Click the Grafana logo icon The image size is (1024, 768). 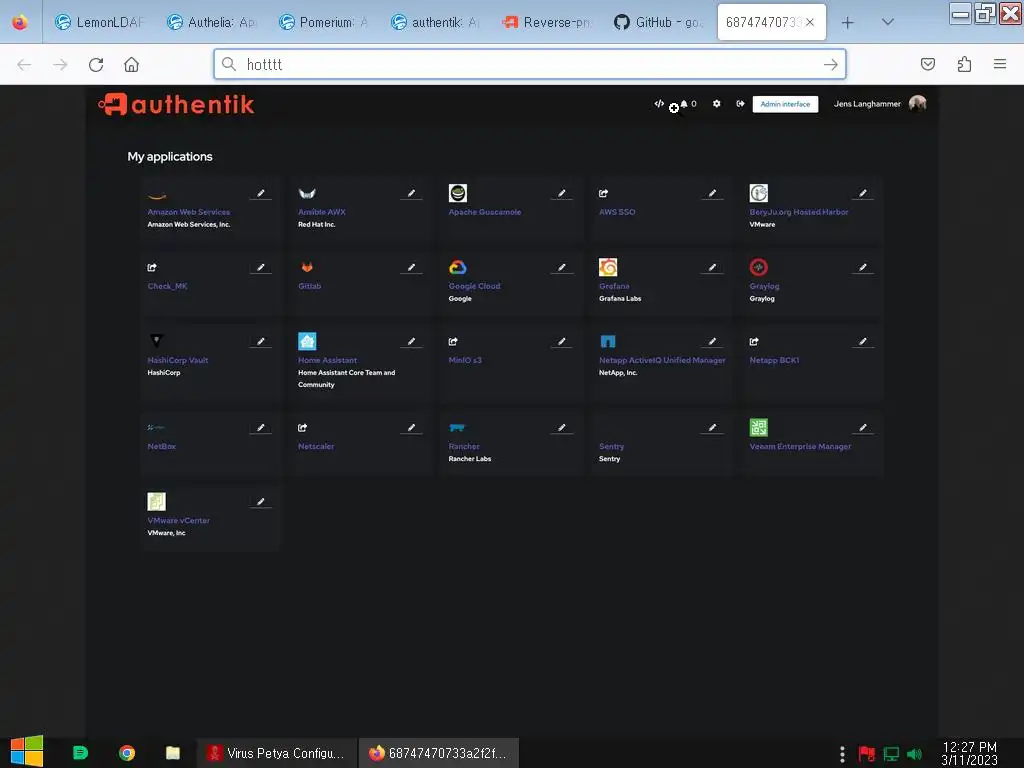pyautogui.click(x=608, y=267)
